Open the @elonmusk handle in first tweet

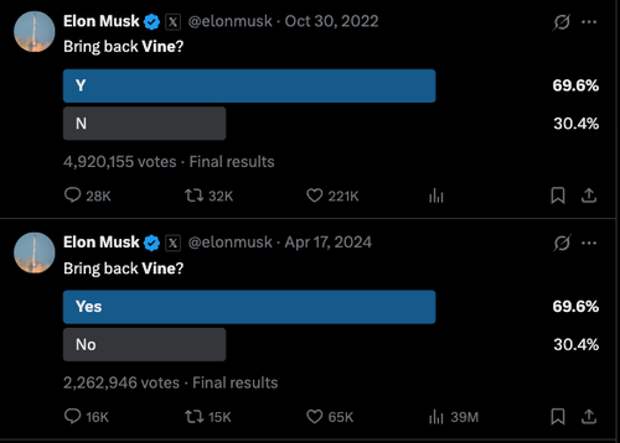[x=230, y=21]
